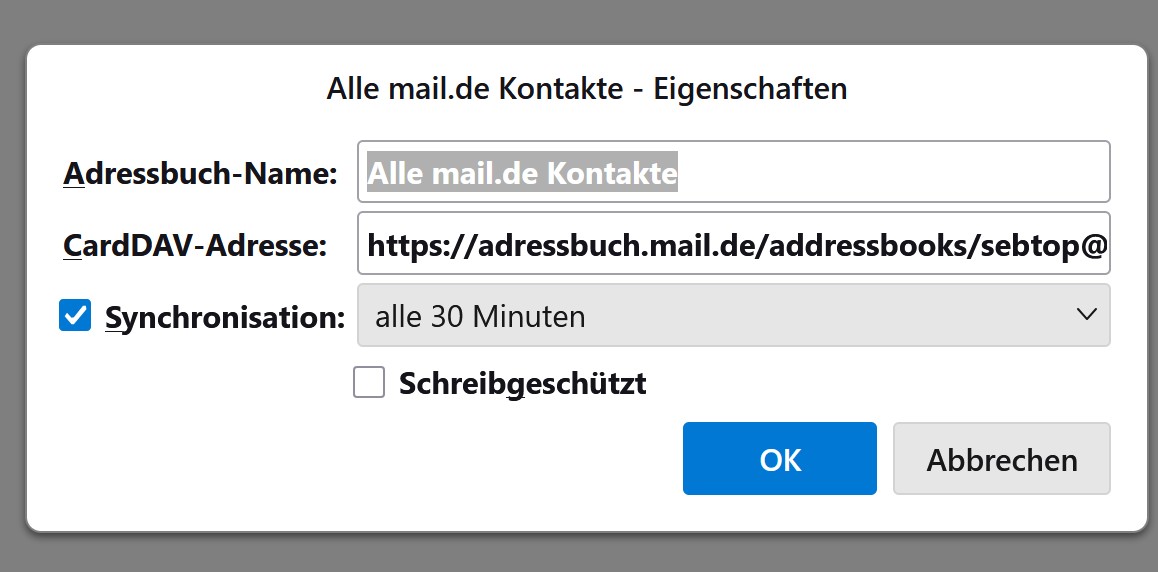The width and height of the screenshot is (1158, 572).
Task: Click the 'Schreibgeschützt' label text
Action: [523, 384]
